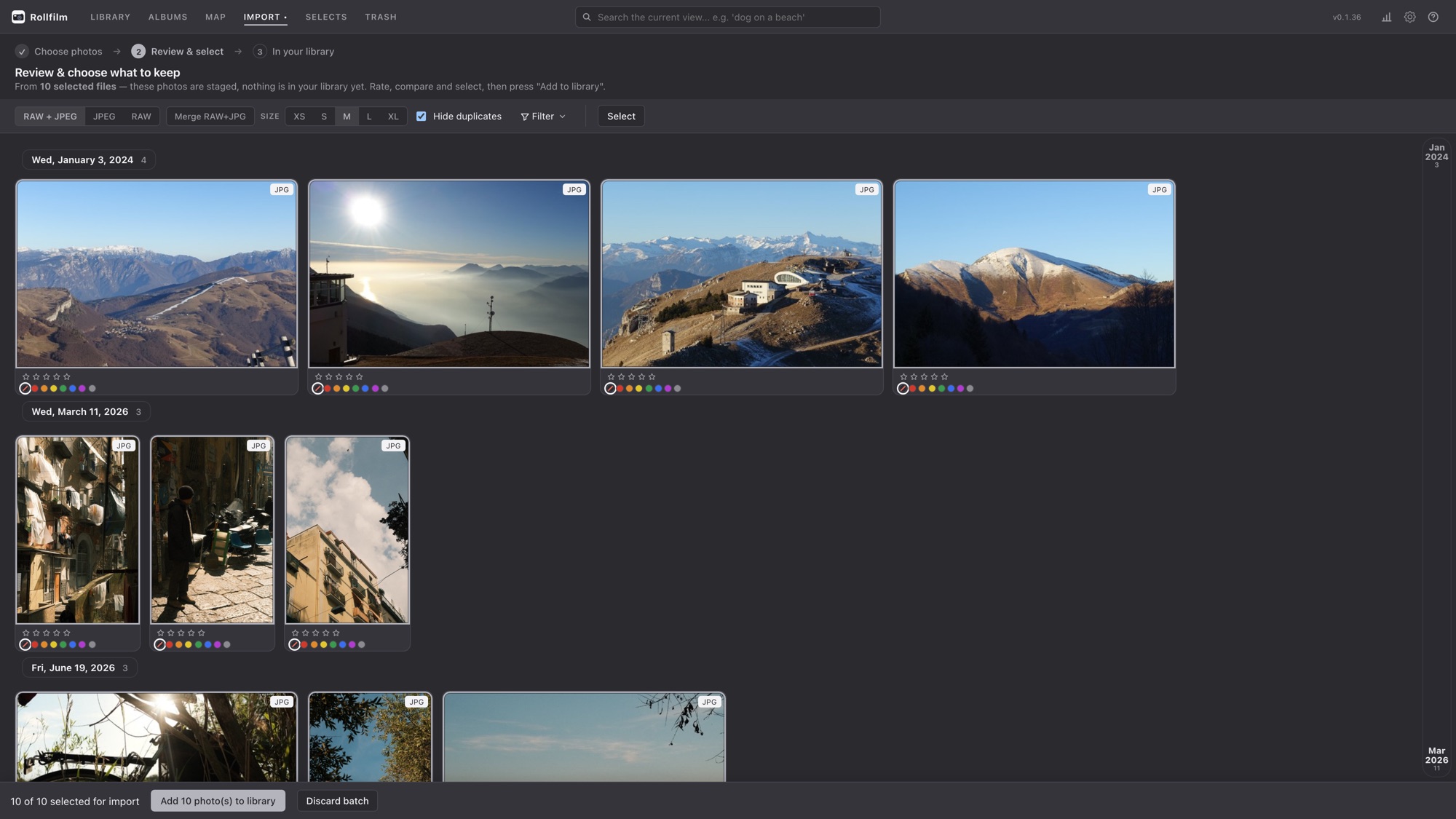Click the search current view field
The image size is (1456, 819).
pos(727,17)
